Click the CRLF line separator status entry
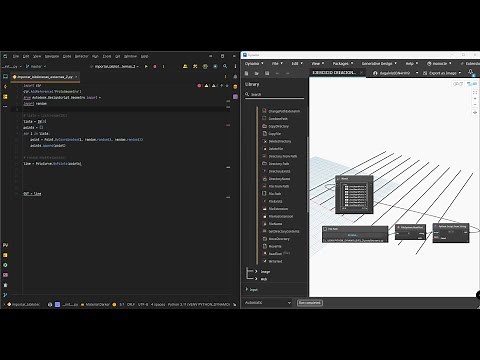Image resolution: width=480 pixels, height=360 pixels. (x=131, y=304)
